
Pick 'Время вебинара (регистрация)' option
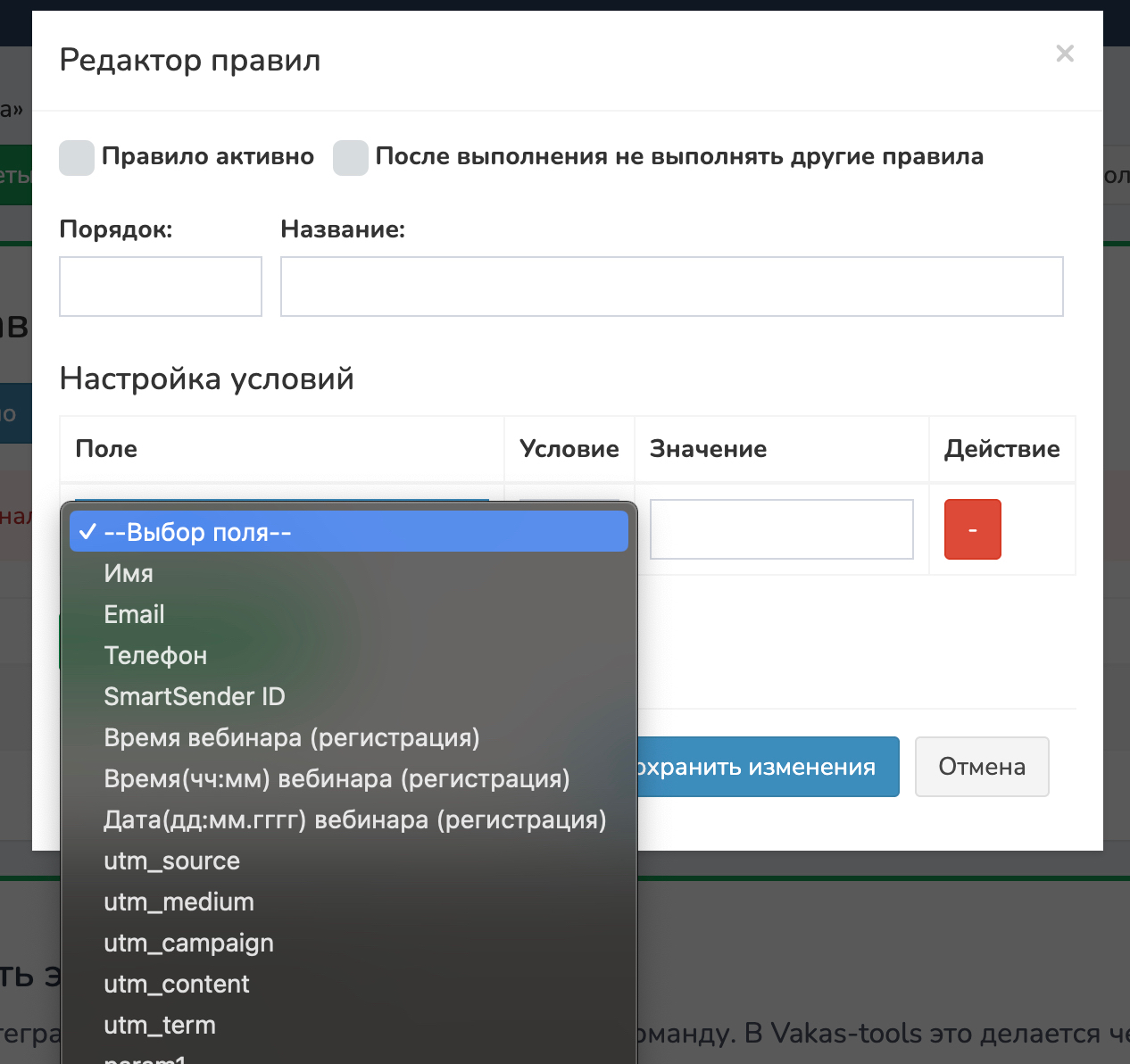point(292,737)
